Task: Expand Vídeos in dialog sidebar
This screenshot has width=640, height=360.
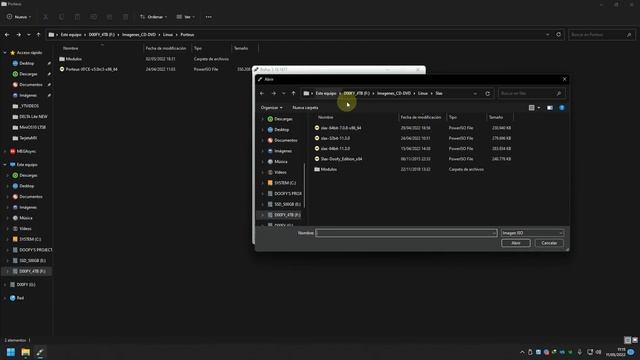Action: tap(262, 172)
